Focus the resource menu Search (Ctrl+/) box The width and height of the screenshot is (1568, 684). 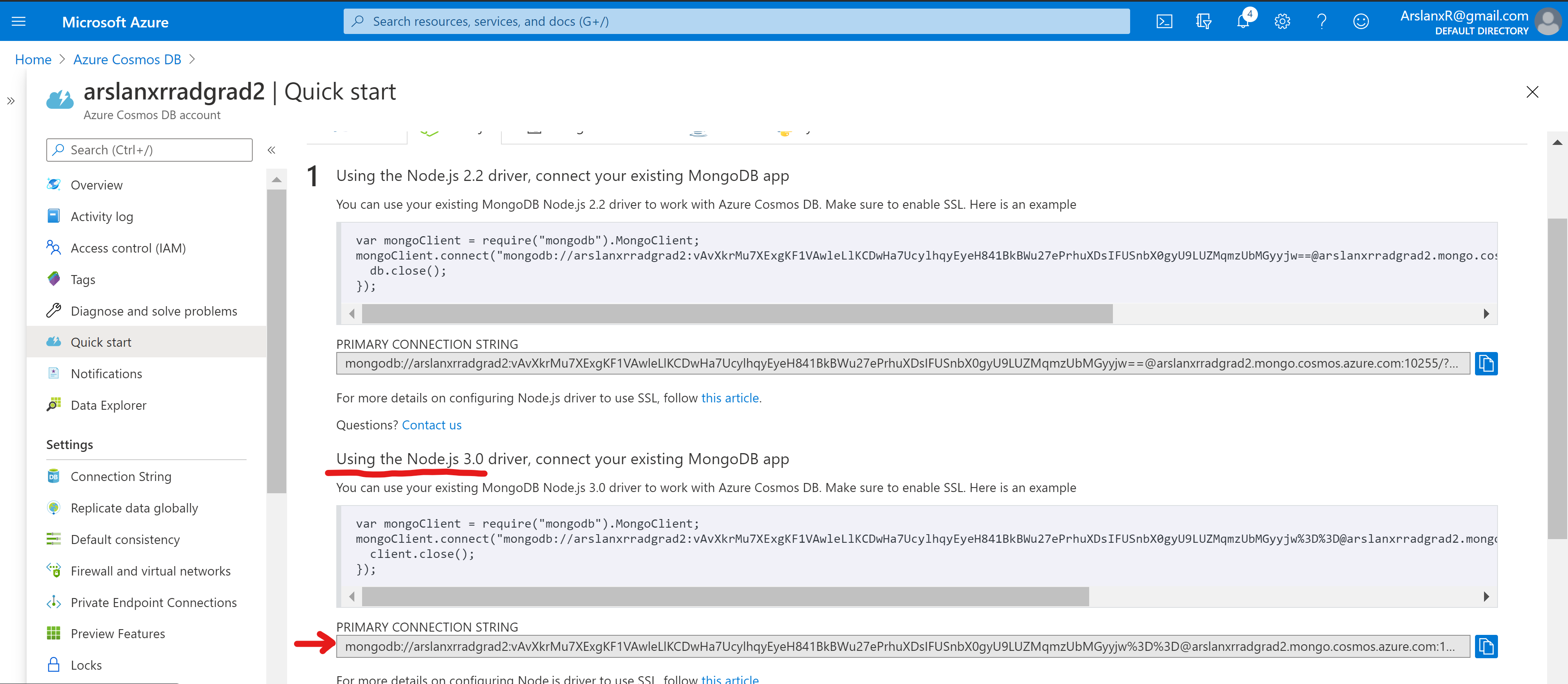(x=149, y=150)
